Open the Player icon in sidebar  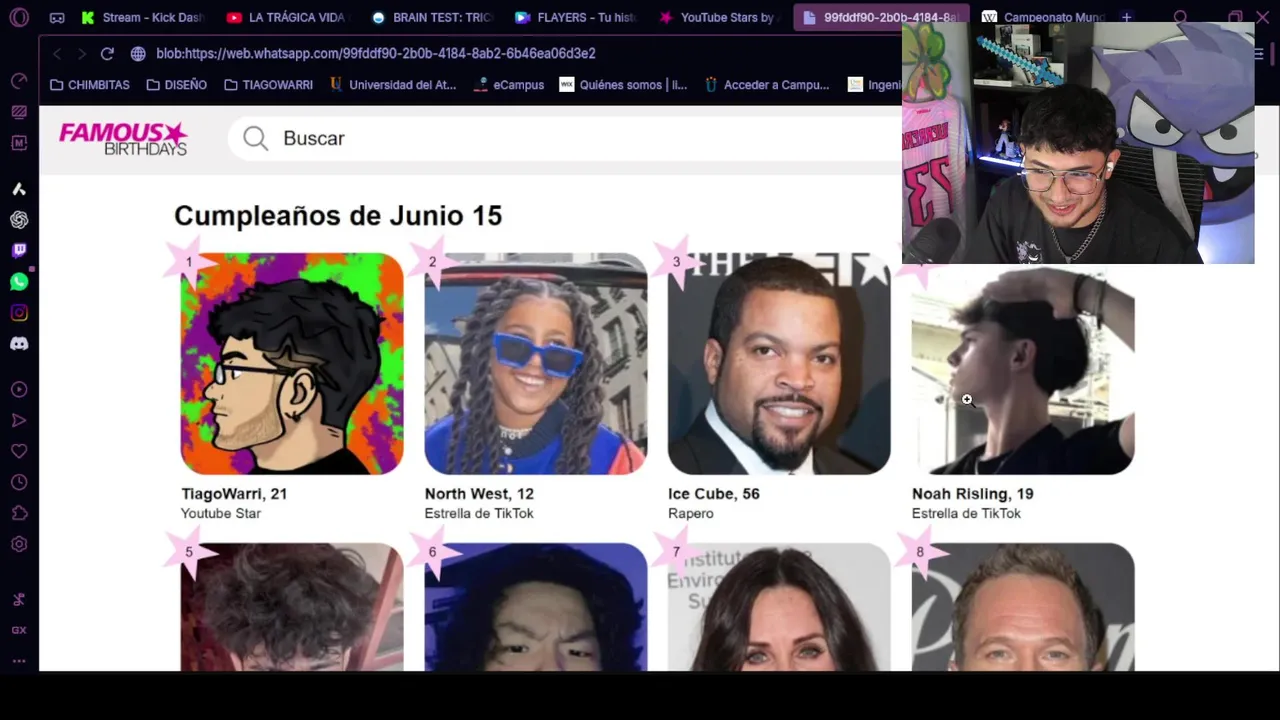[19, 390]
